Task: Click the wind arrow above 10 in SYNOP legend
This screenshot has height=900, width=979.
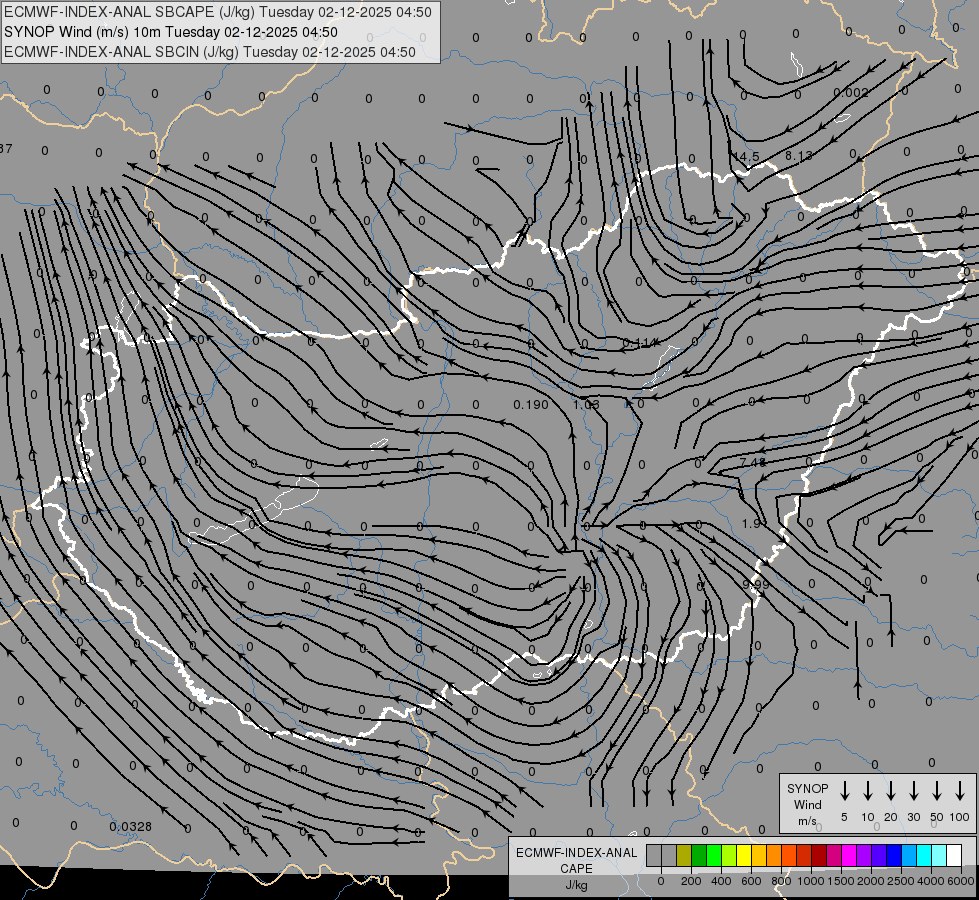Action: tap(868, 791)
